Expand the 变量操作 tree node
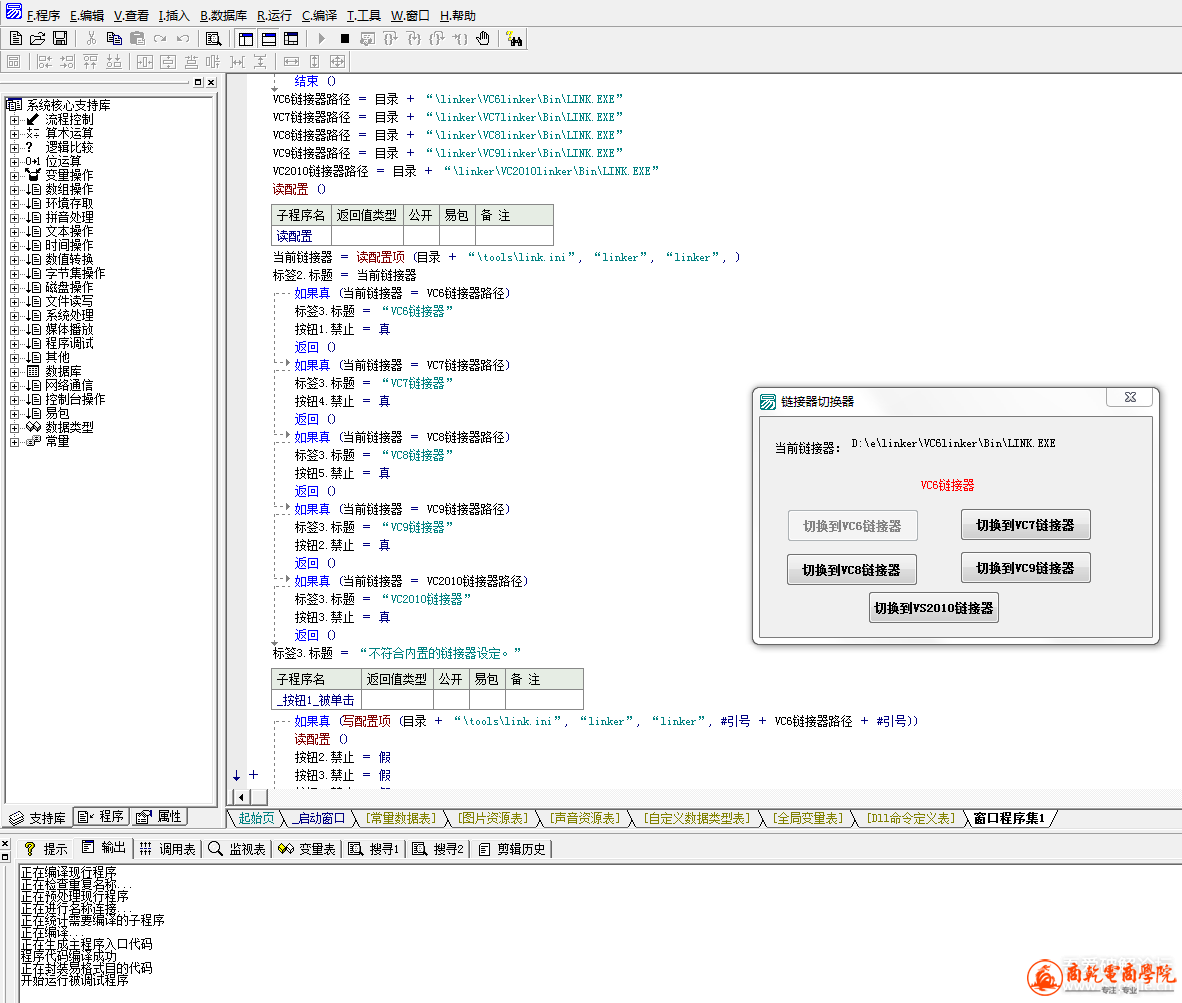Image resolution: width=1182 pixels, height=1003 pixels. coord(14,176)
